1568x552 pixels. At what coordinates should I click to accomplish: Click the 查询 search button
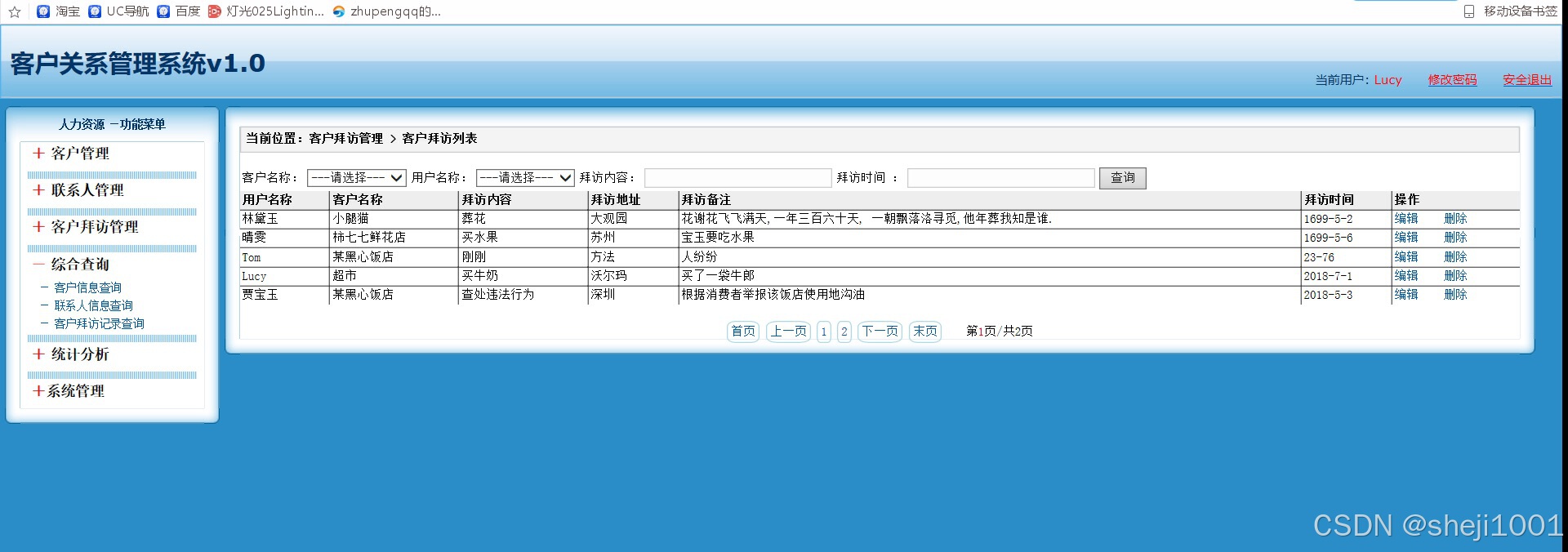click(x=1122, y=178)
